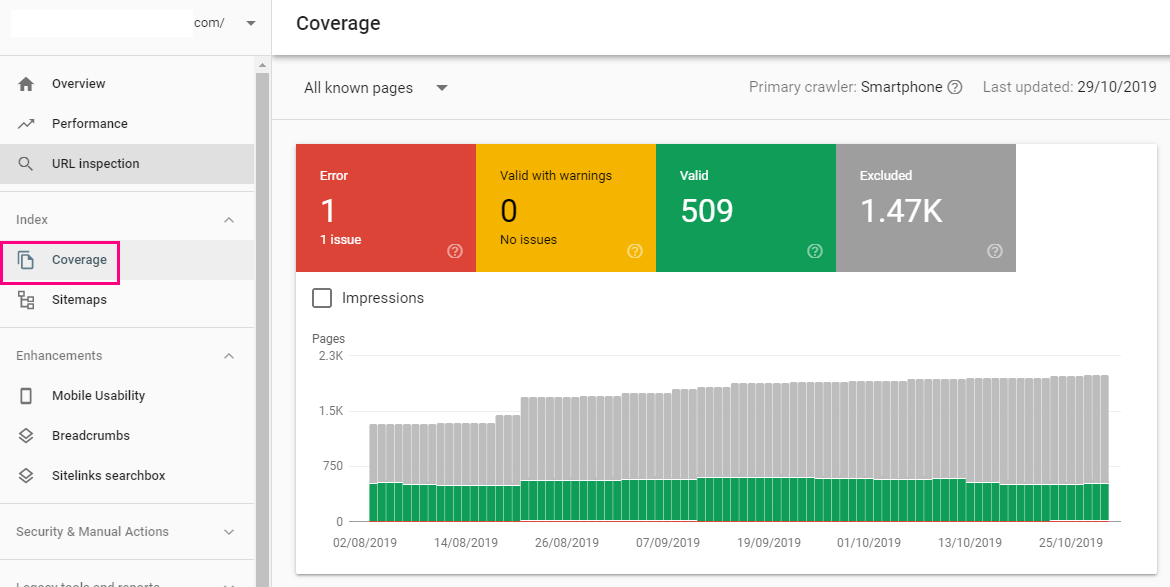Toggle the green Valid 509 card
This screenshot has height=587, width=1170.
point(745,208)
